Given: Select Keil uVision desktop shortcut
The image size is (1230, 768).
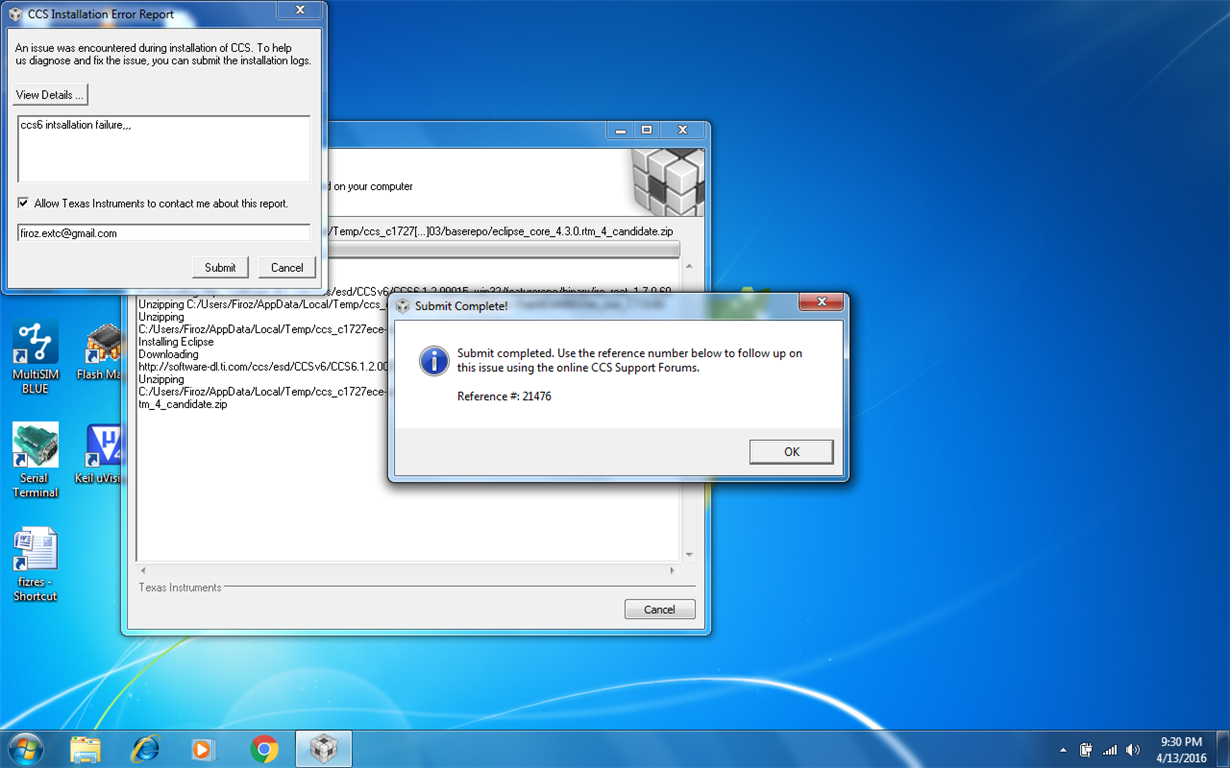Looking at the screenshot, I should (100, 454).
